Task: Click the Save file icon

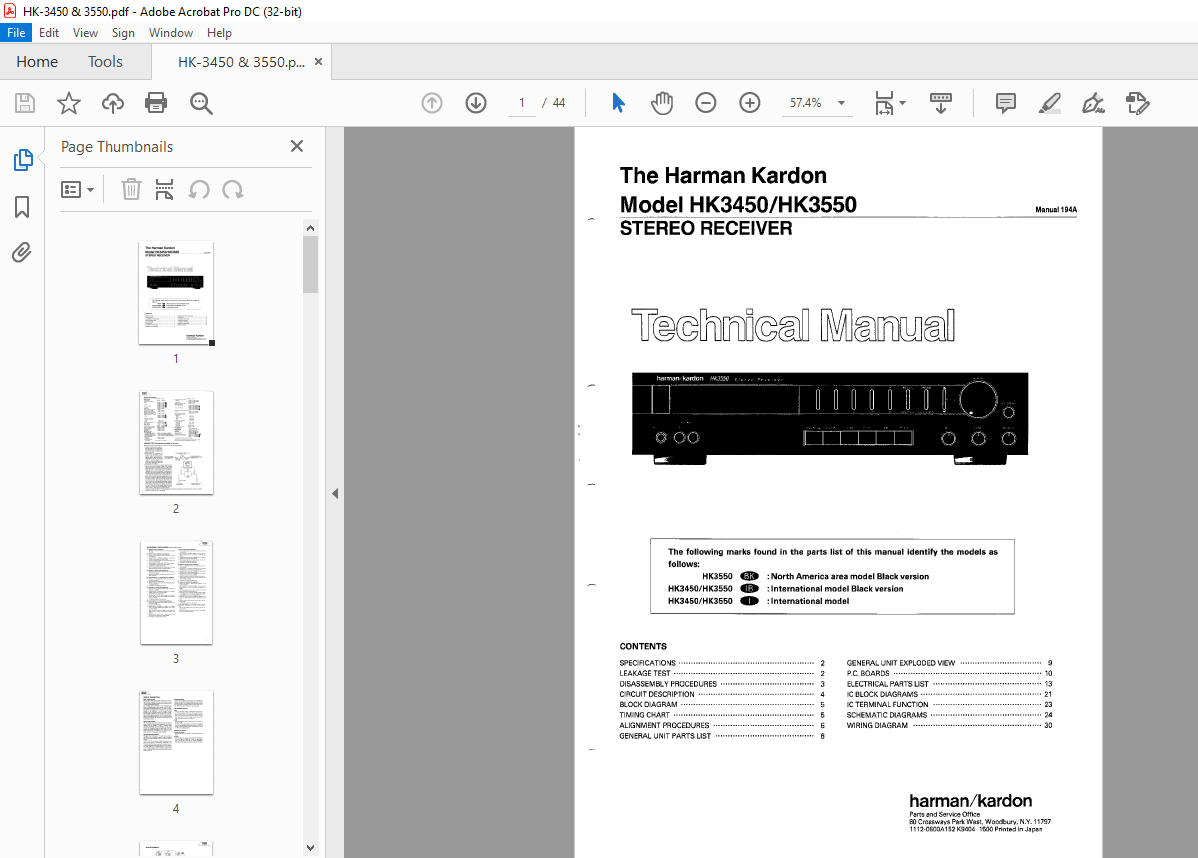Action: tap(25, 103)
